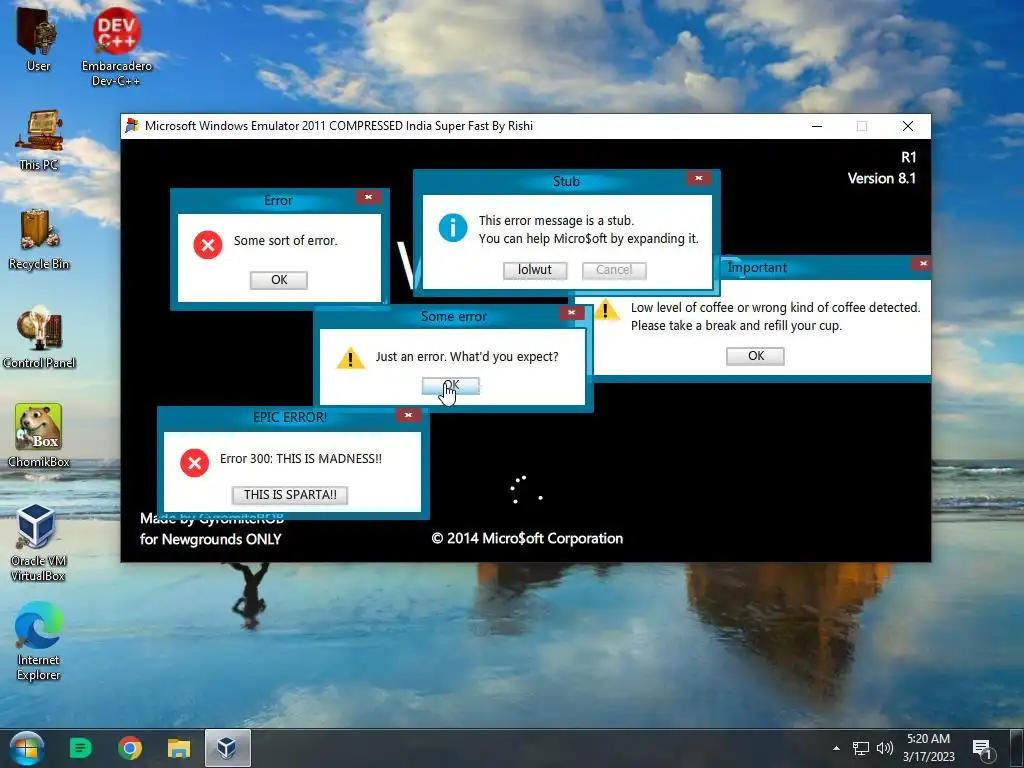This screenshot has height=768, width=1024.
Task: Close the Microsoft Windows Emulator window
Action: pyautogui.click(x=908, y=126)
